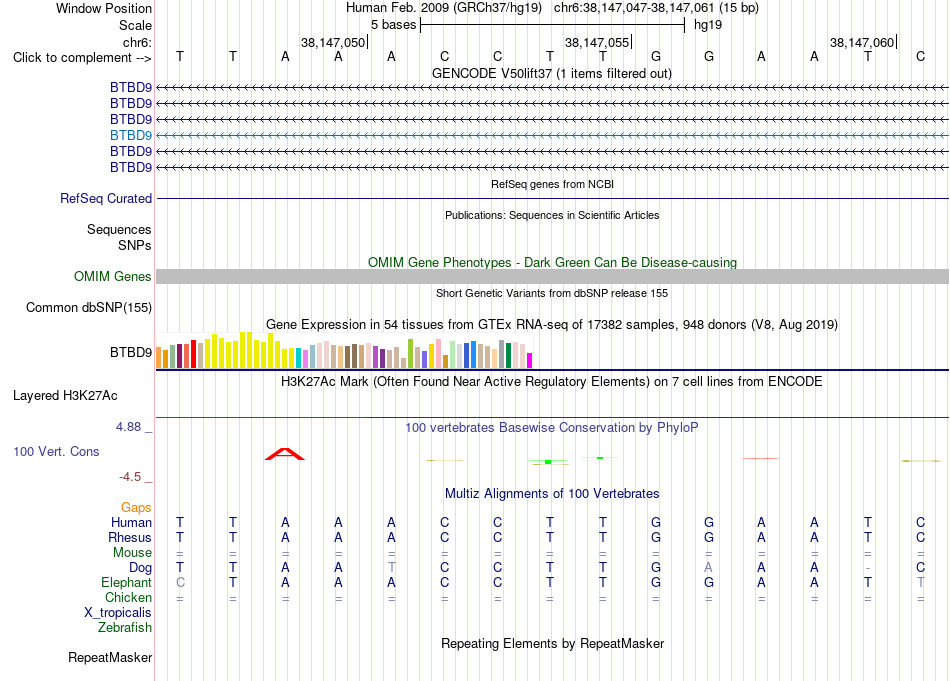Open 'Short Genetic Variants from dbSNP release 155'
The height and width of the screenshot is (681, 950).
click(552, 293)
